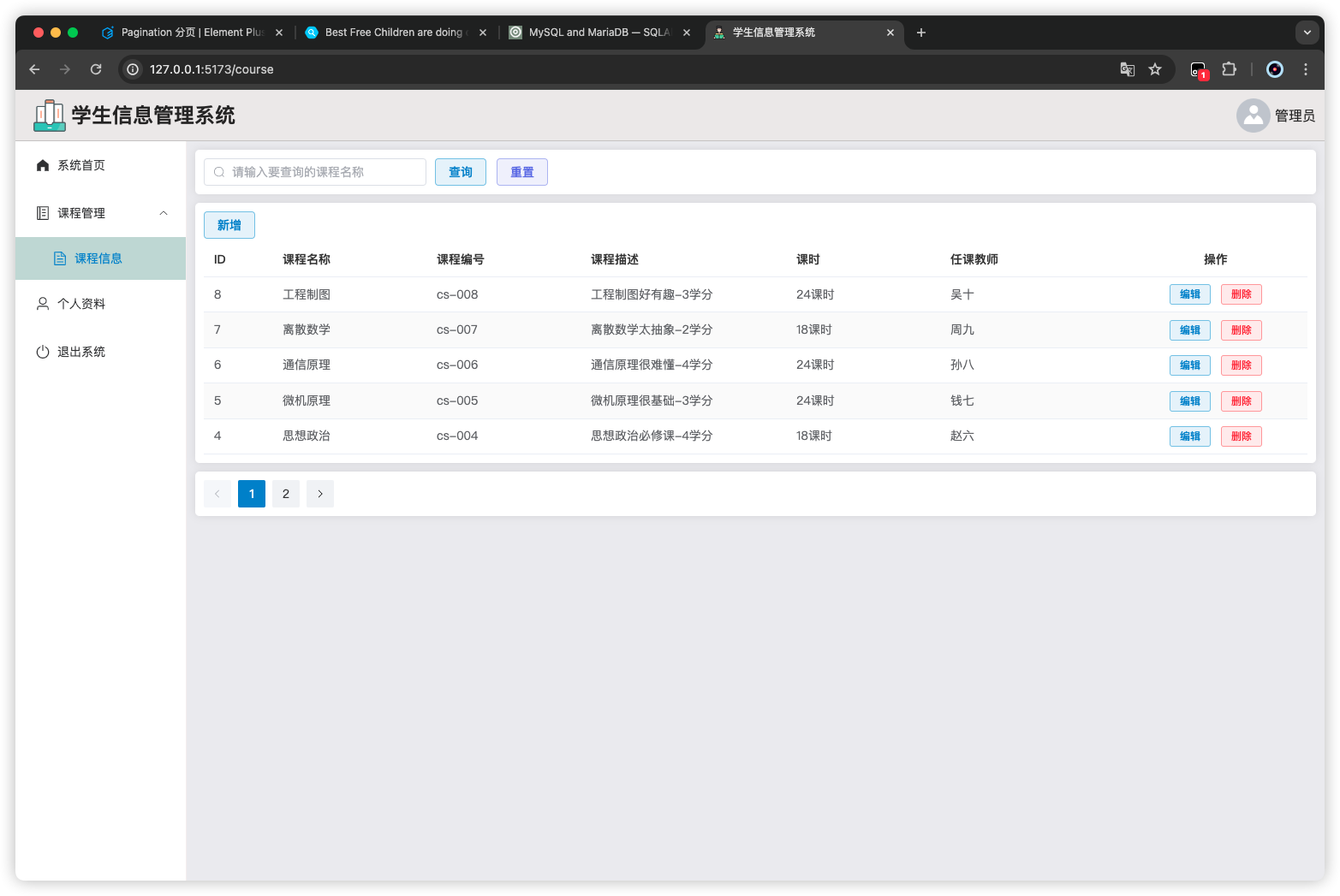
Task: Click the next page arrow
Action: [320, 494]
